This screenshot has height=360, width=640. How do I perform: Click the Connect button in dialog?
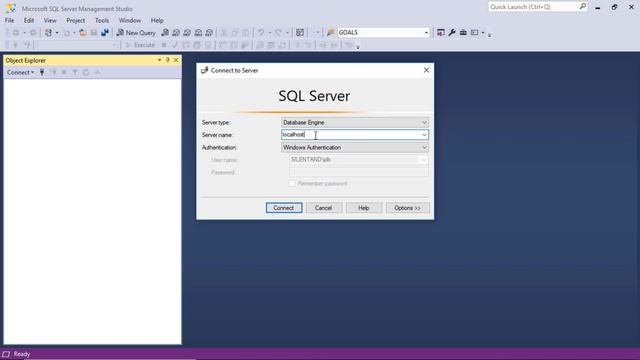[x=284, y=208]
